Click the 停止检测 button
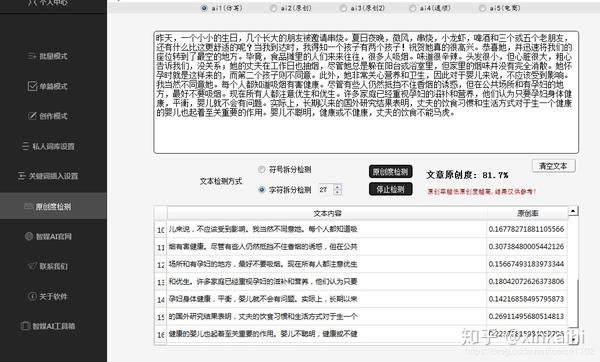This screenshot has width=600, height=362. pyautogui.click(x=391, y=189)
